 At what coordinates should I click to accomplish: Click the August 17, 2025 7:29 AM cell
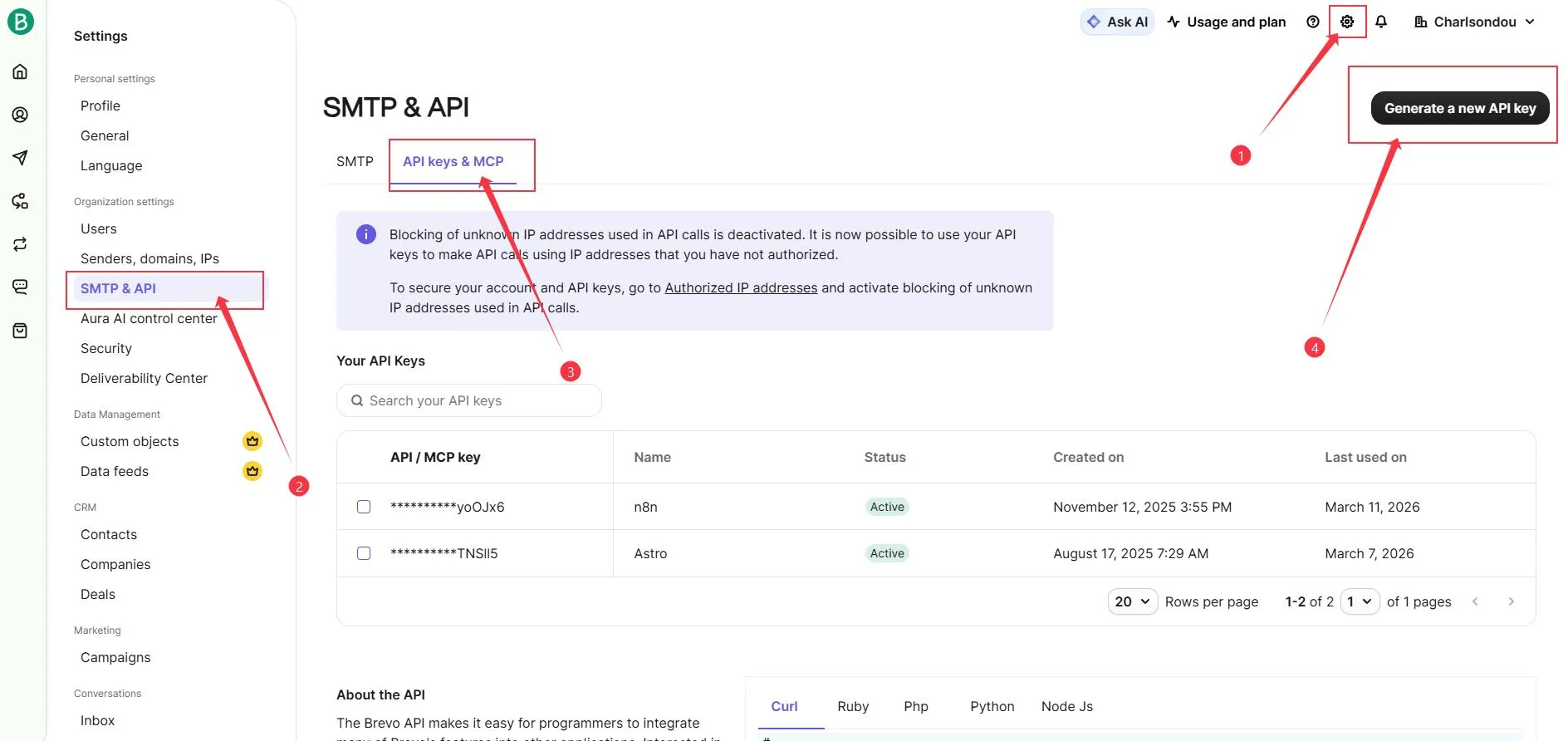tap(1130, 553)
